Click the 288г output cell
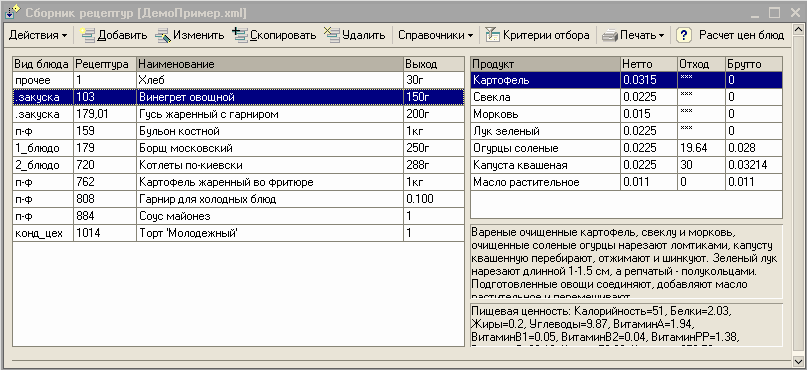The width and height of the screenshot is (807, 370). coord(434,165)
